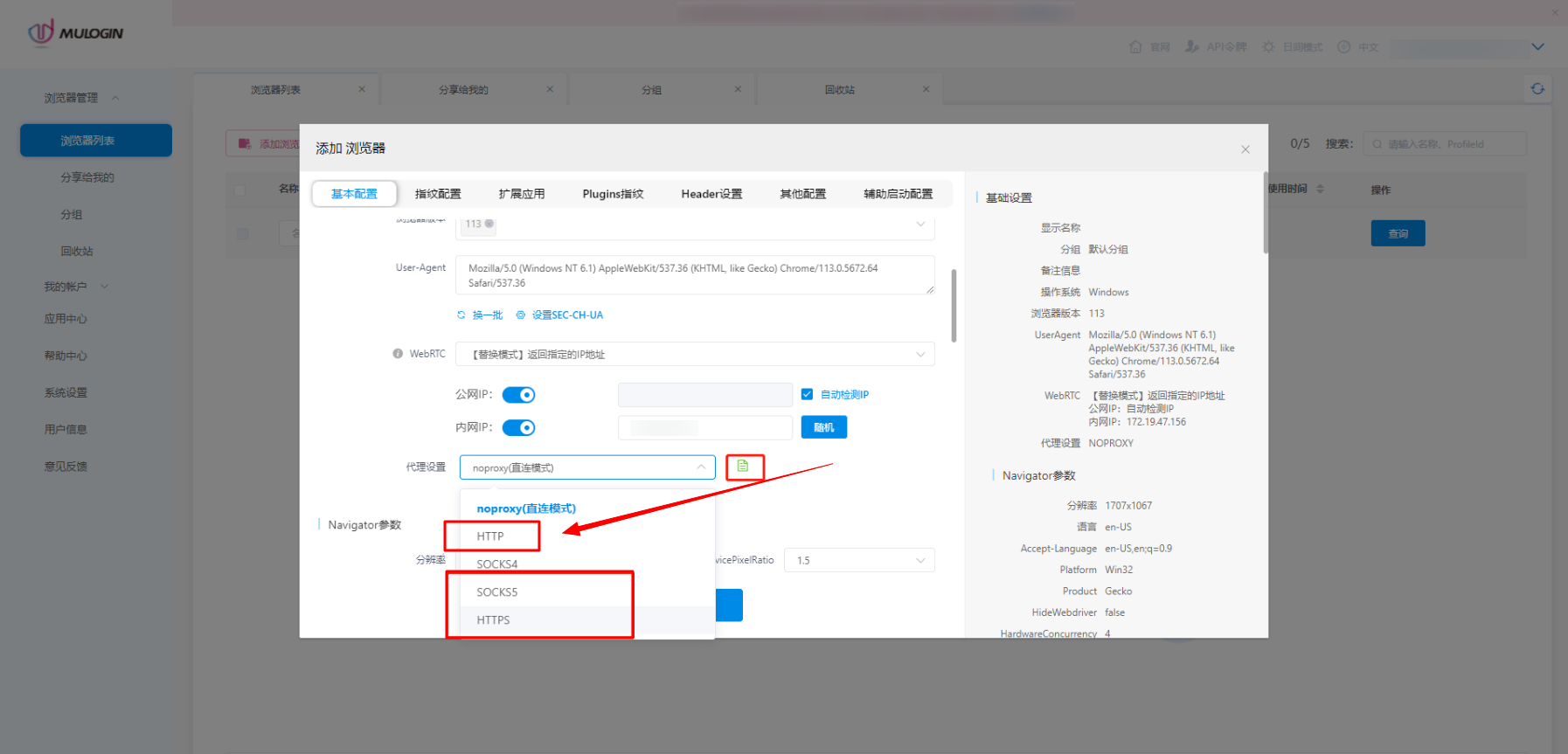Close the 分享给我的 page tab

tap(550, 89)
